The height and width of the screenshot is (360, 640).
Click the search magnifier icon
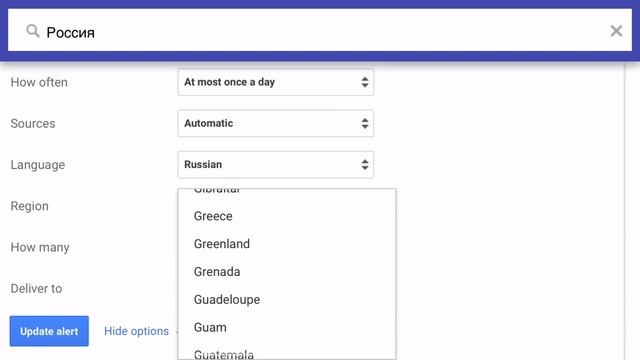click(33, 31)
